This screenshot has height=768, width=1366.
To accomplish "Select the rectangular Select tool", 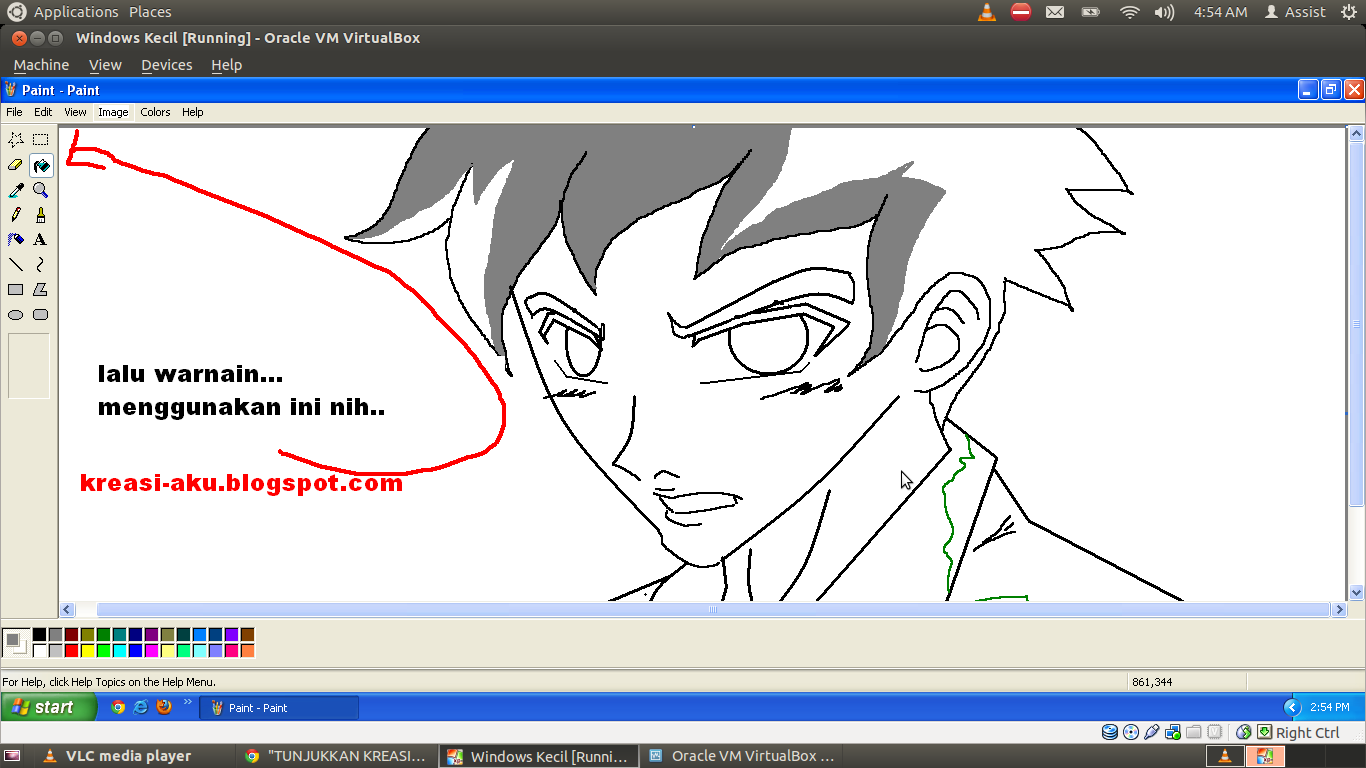I will pos(40,140).
